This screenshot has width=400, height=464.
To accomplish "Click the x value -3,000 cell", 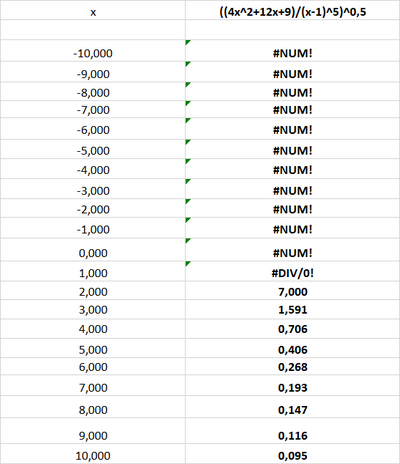I will pos(93,189).
